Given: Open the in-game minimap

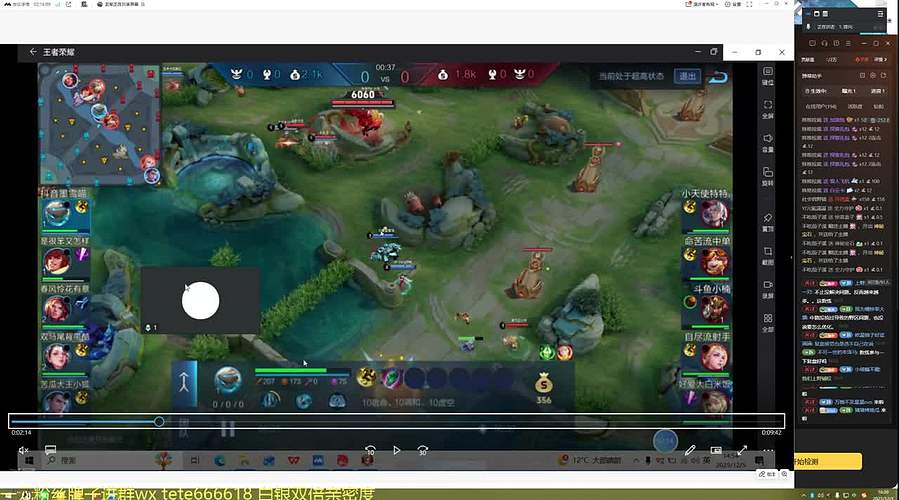Looking at the screenshot, I should tap(99, 123).
